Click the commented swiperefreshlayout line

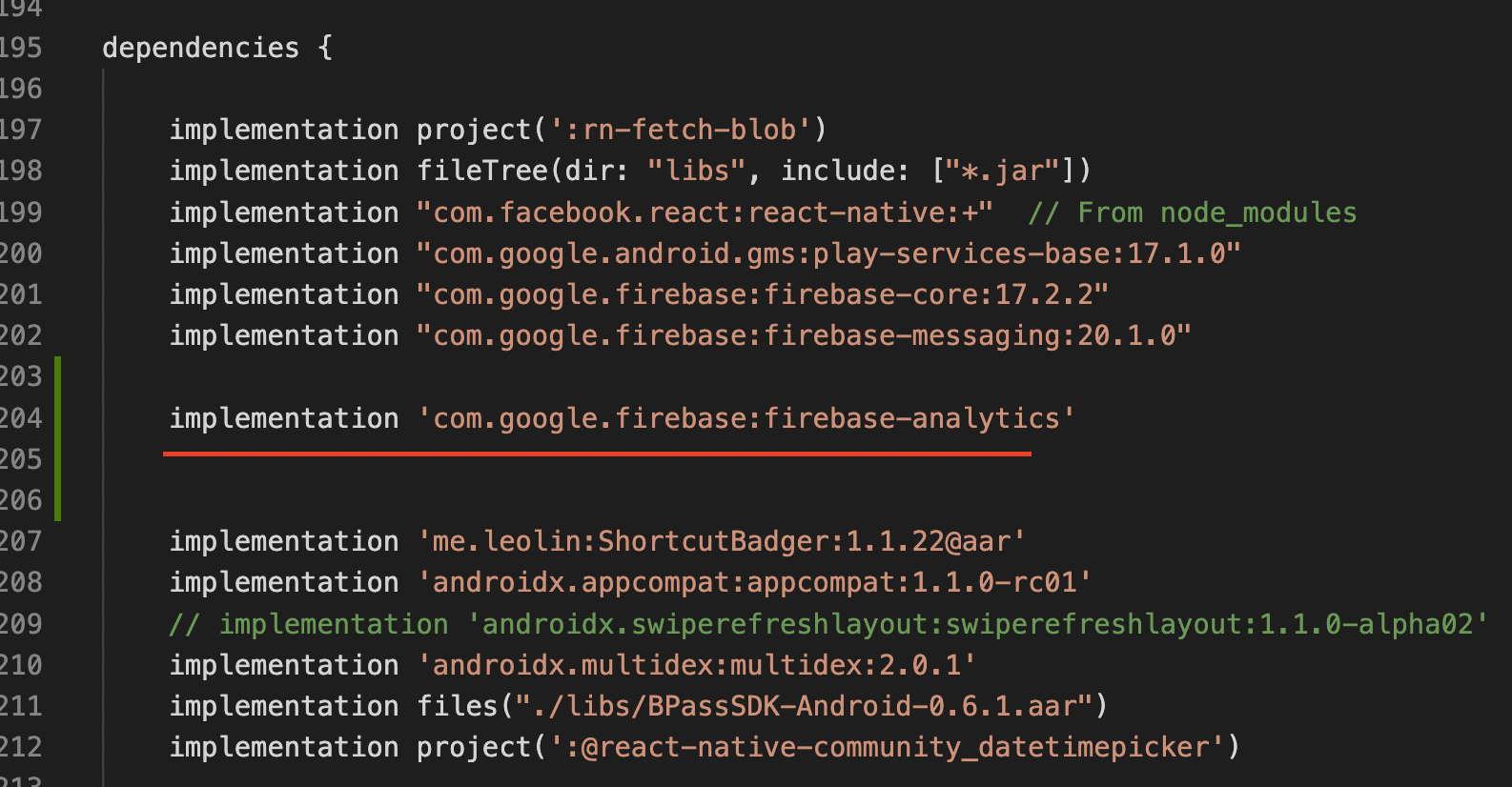[828, 624]
